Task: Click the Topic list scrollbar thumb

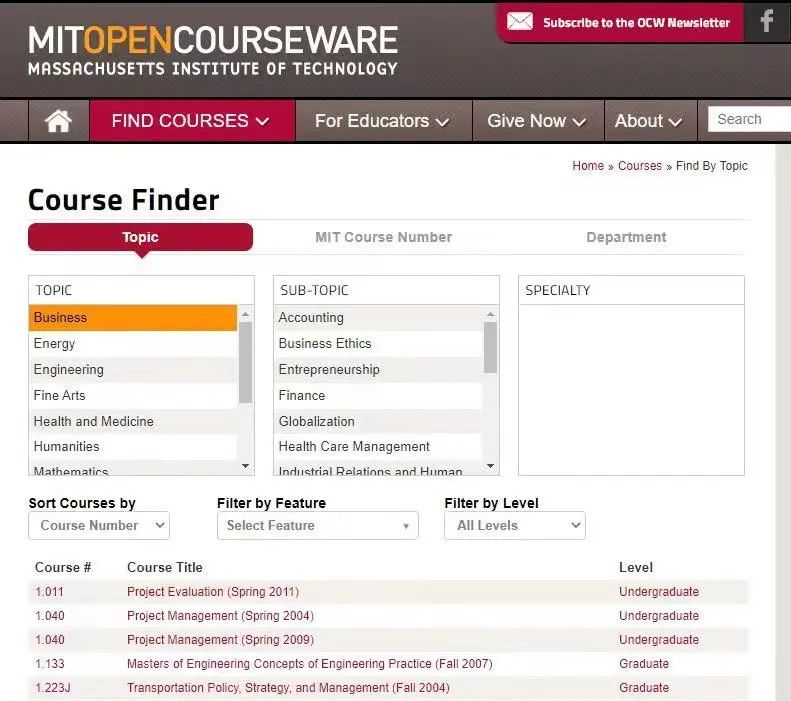Action: point(246,363)
